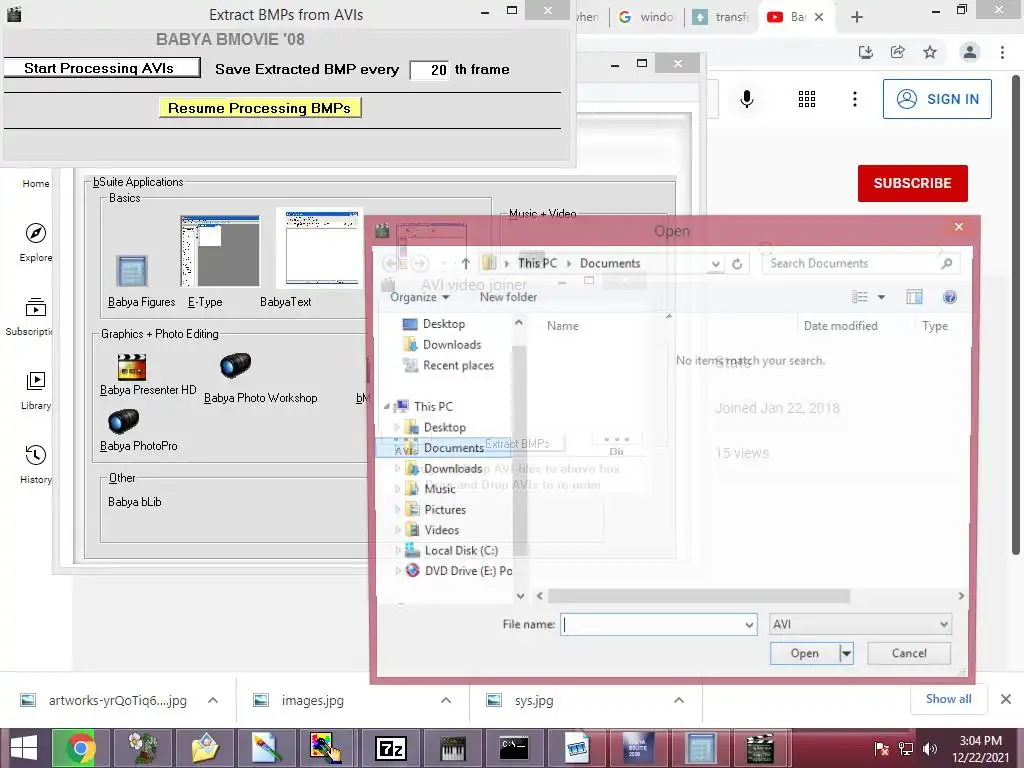The height and width of the screenshot is (768, 1024).
Task: Go to YouTube Home in sidebar
Action: tap(36, 184)
